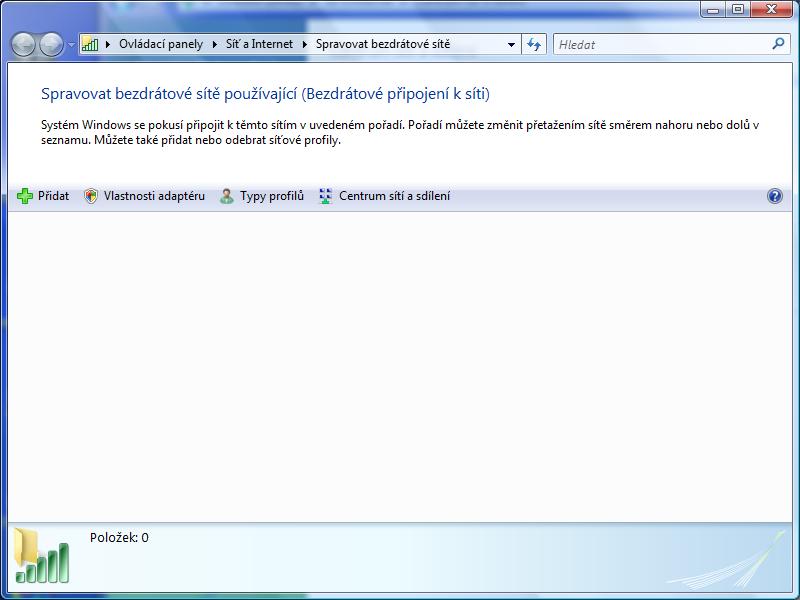This screenshot has height=600, width=800.
Task: Click into the Hledat search field
Action: click(660, 44)
